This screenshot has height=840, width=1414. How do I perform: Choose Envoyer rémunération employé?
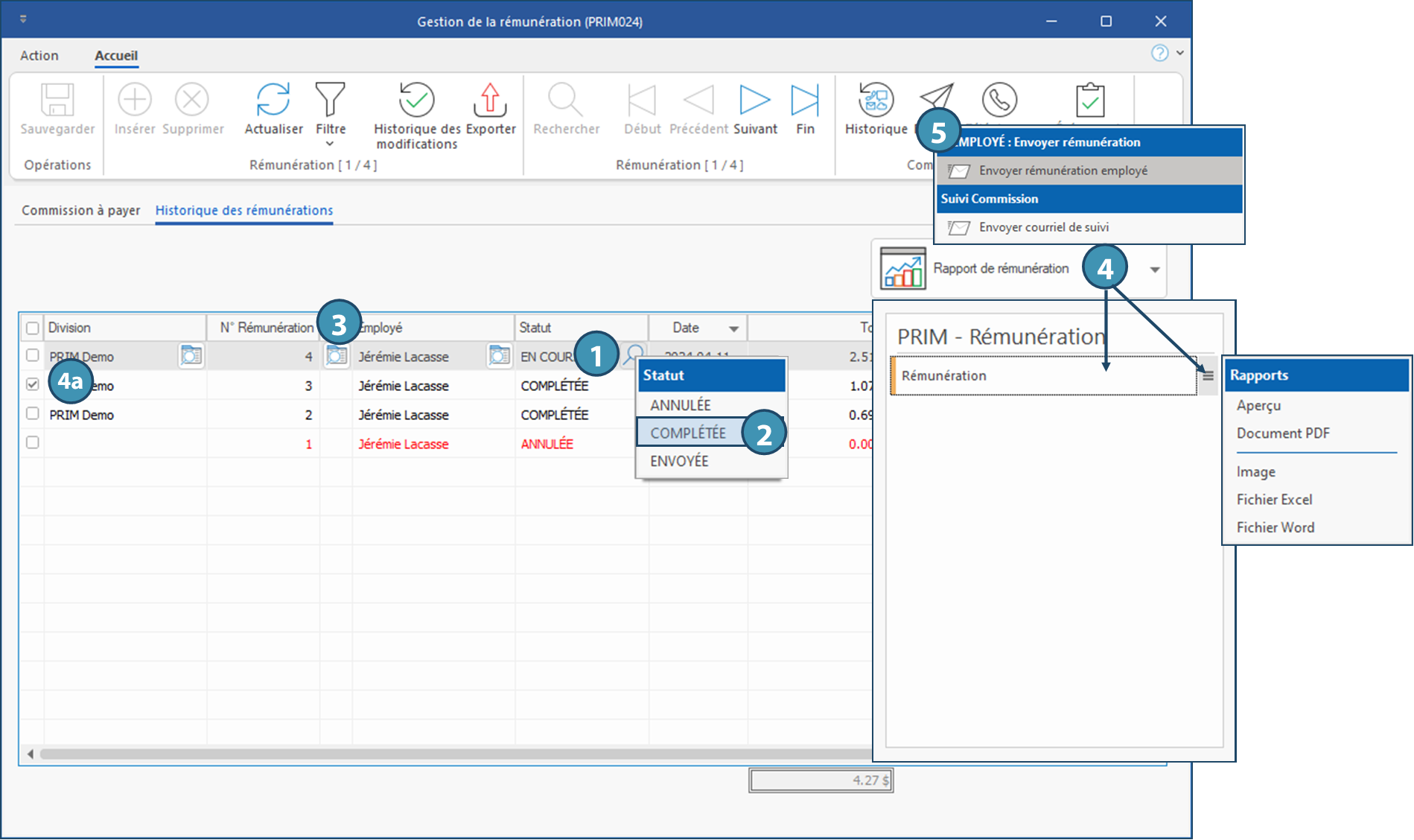click(1063, 171)
